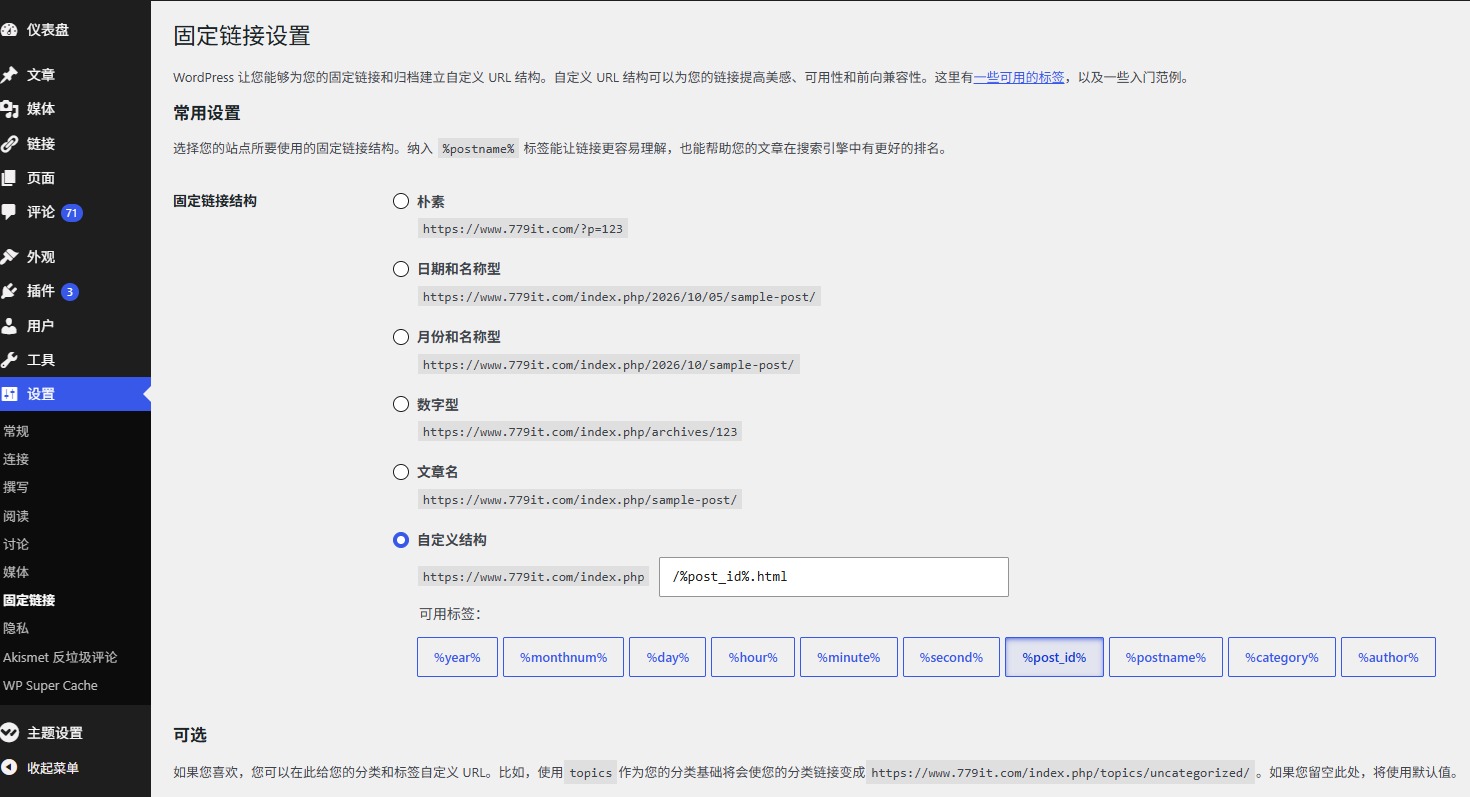1470x797 pixels.
Task: Click the settings sliders icon beside 设置
Action: 9,394
